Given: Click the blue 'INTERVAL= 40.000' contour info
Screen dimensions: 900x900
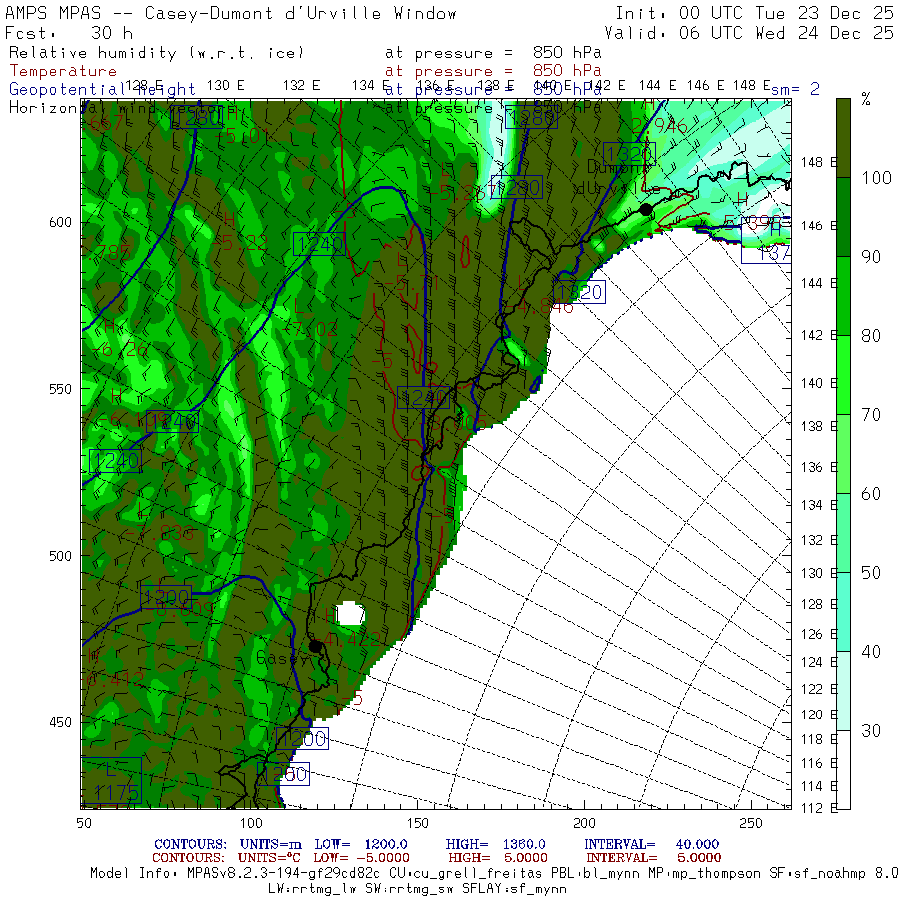Looking at the screenshot, I should click(651, 844).
